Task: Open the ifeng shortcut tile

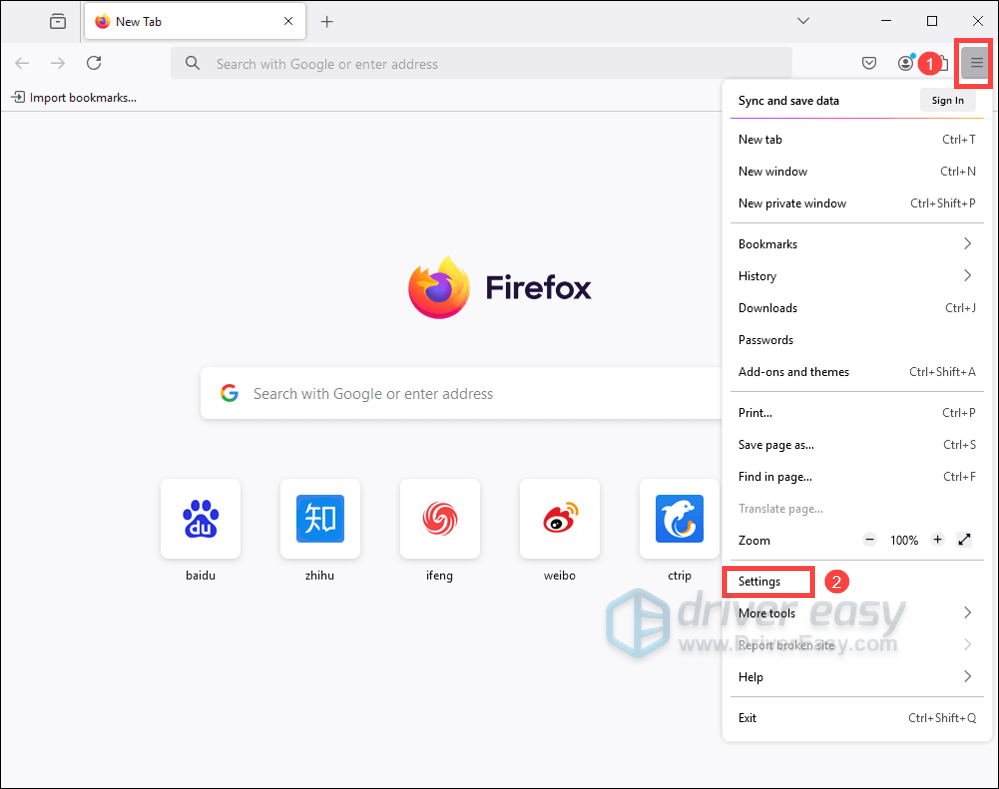Action: coord(440,519)
